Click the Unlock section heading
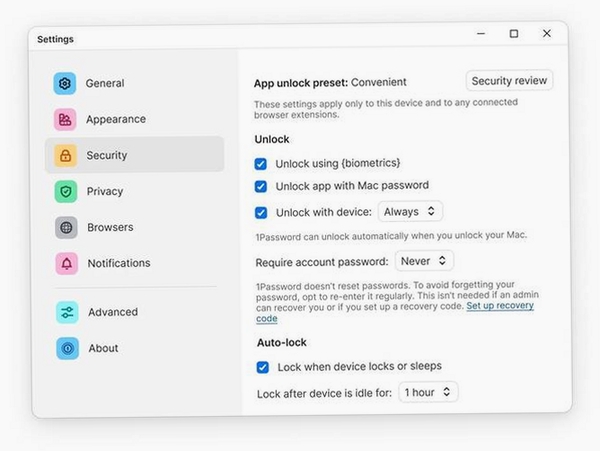Viewport: 600px width, 451px height. [272, 139]
